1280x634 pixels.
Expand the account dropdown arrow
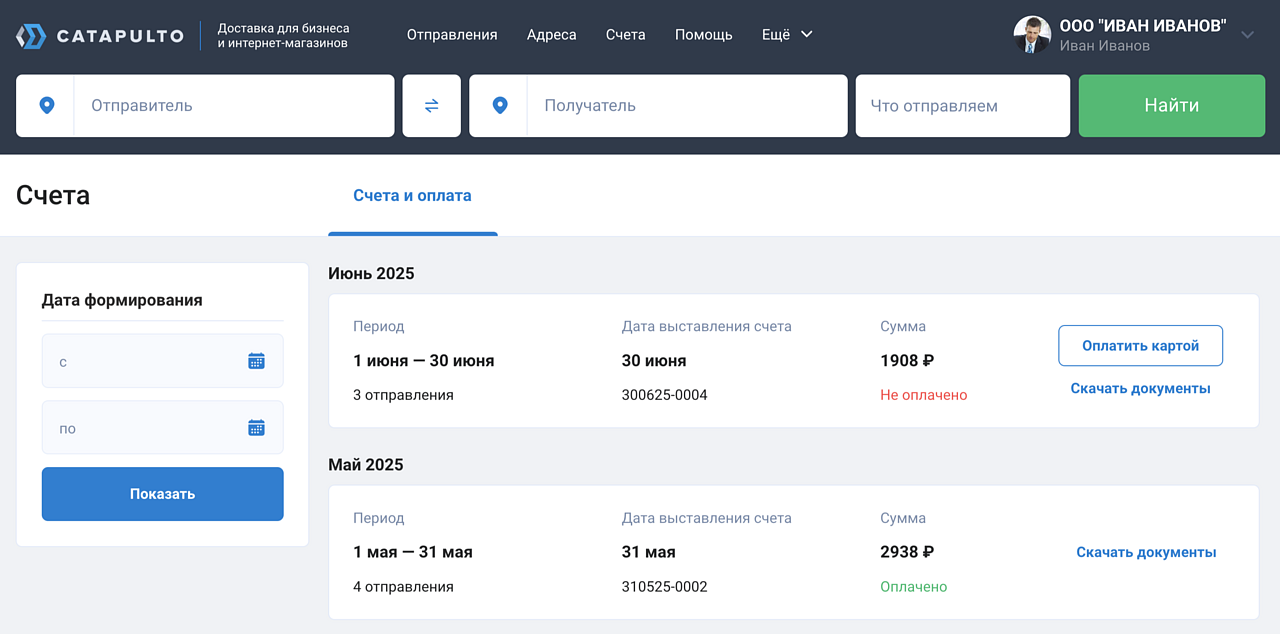pos(1247,35)
